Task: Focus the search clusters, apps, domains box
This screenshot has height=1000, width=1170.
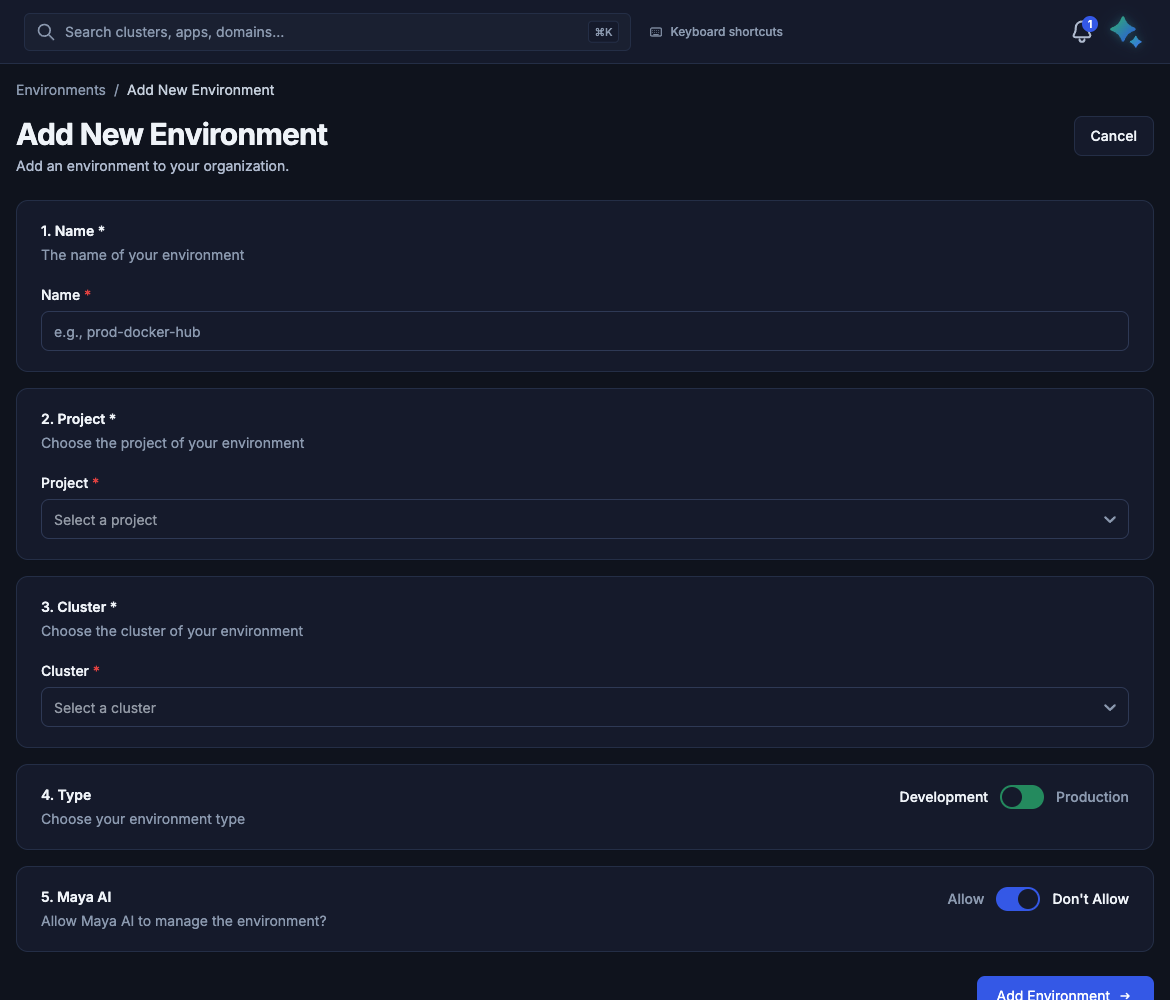Action: click(327, 32)
